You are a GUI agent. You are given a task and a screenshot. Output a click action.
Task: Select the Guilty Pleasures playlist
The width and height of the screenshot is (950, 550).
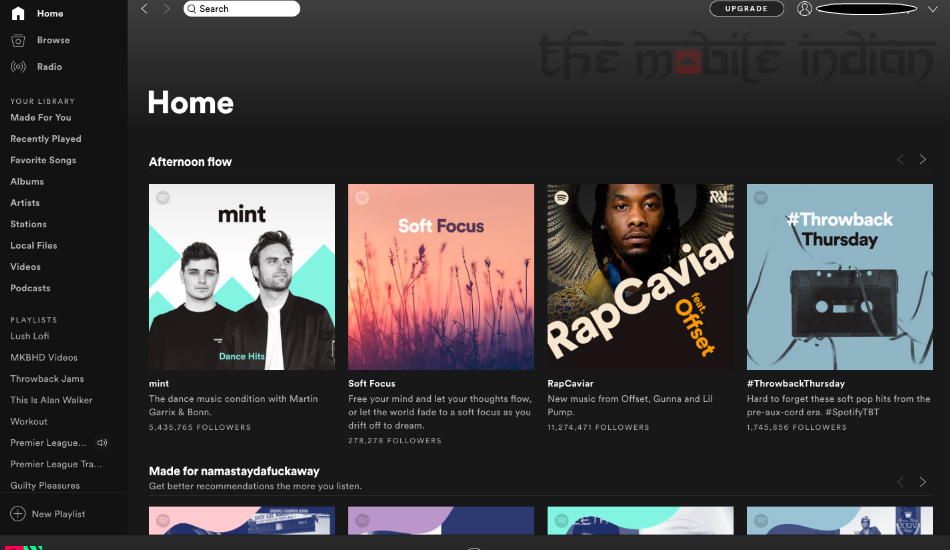45,485
